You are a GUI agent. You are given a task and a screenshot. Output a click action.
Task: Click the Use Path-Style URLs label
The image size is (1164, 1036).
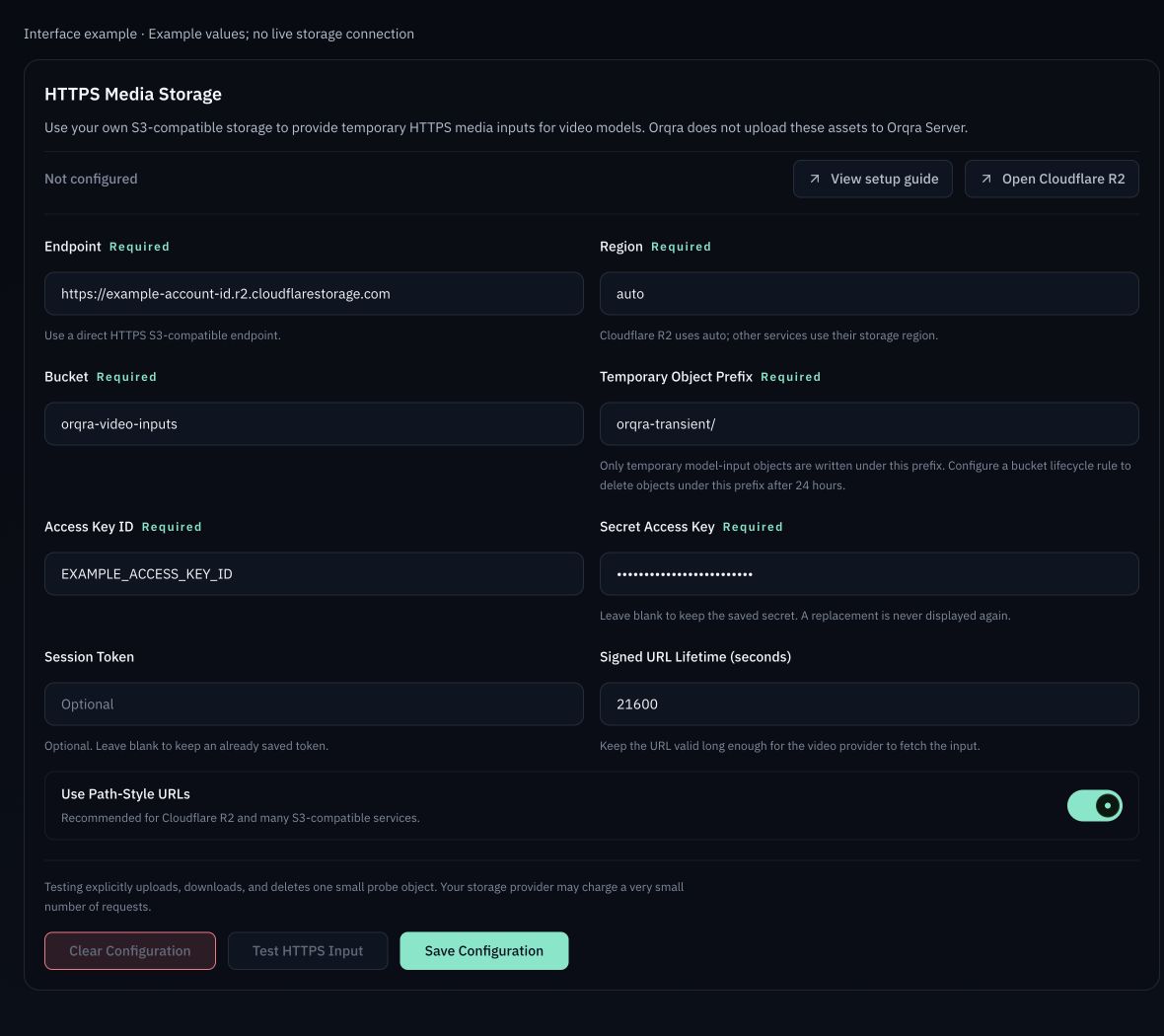click(125, 794)
